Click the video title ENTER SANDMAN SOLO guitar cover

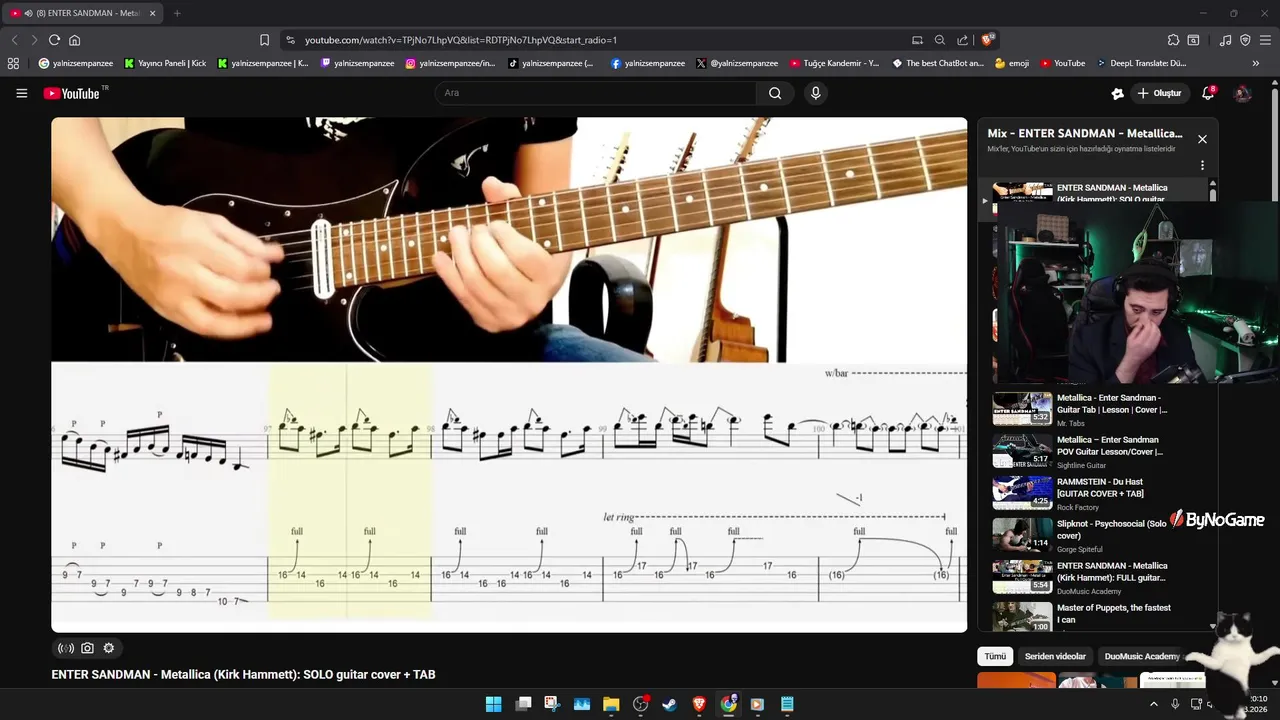(x=243, y=675)
